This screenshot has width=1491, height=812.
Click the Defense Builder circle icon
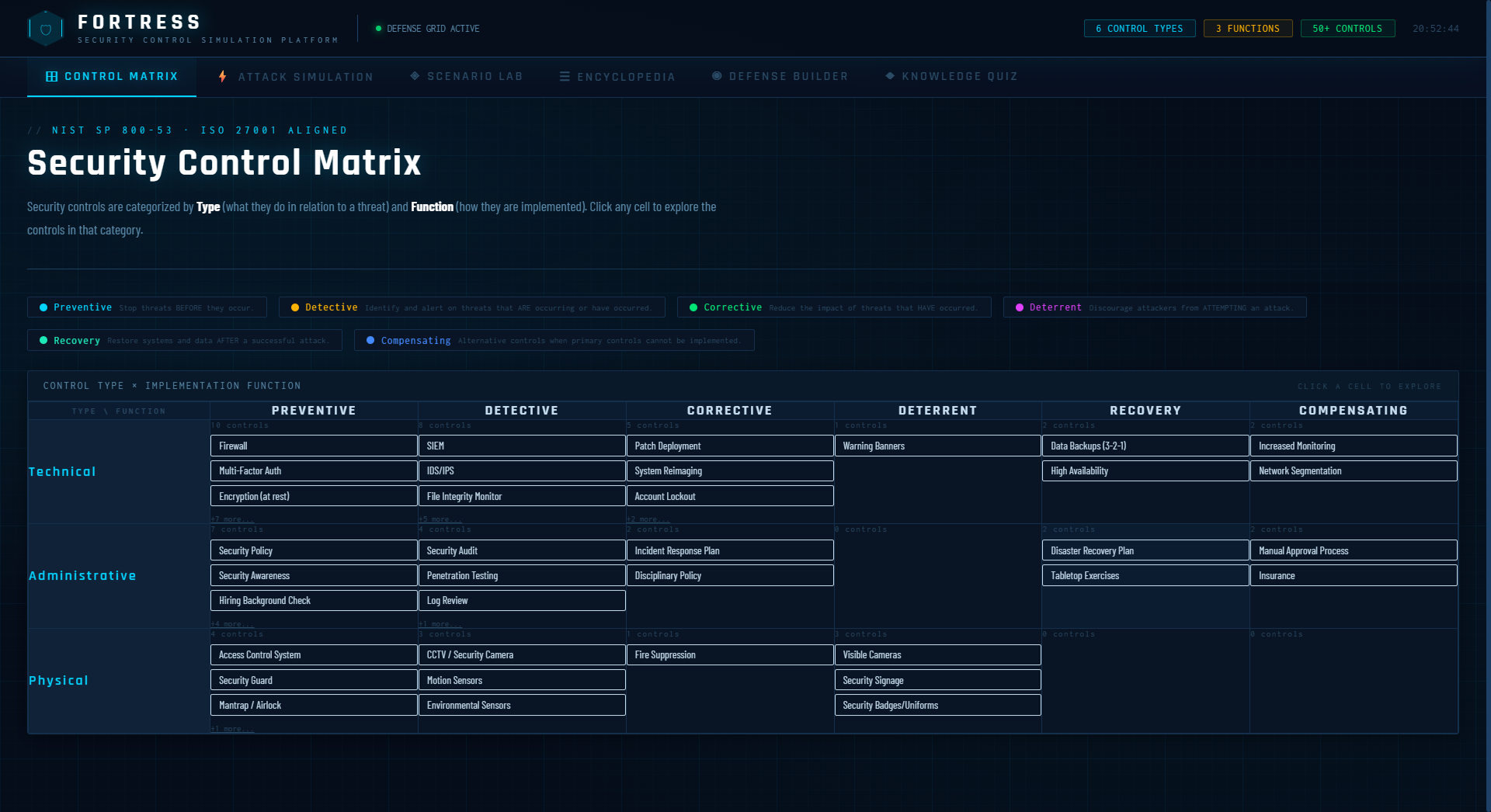[x=717, y=76]
